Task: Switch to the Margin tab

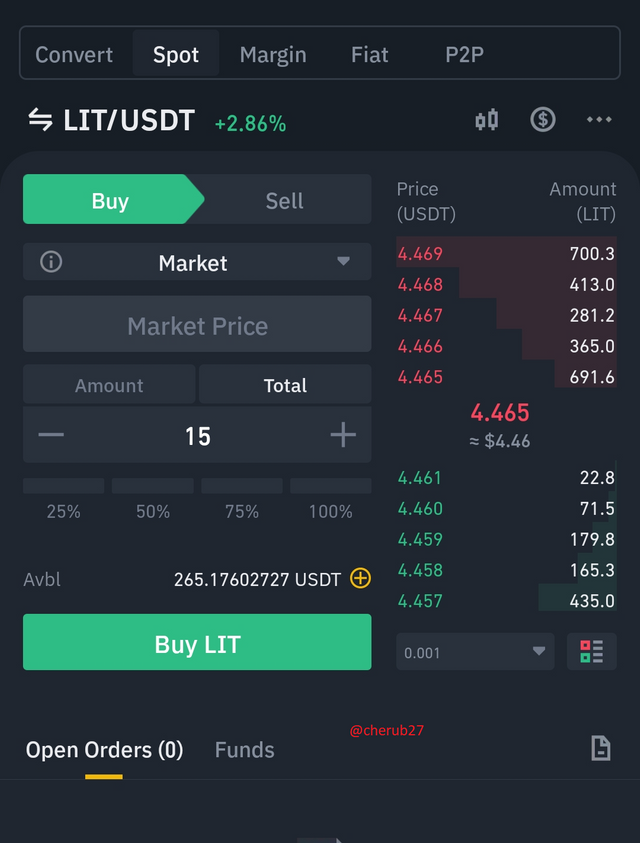Action: pos(273,54)
